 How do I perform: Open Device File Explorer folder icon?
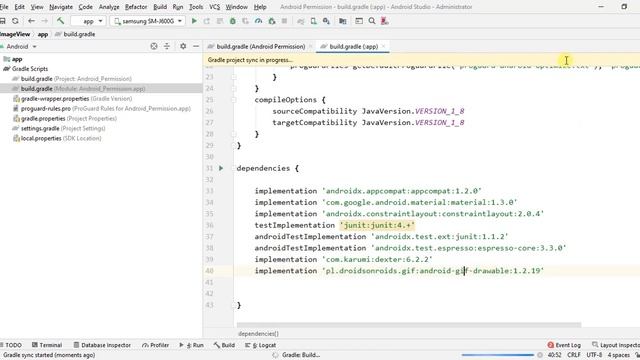pyautogui.click(x=343, y=21)
